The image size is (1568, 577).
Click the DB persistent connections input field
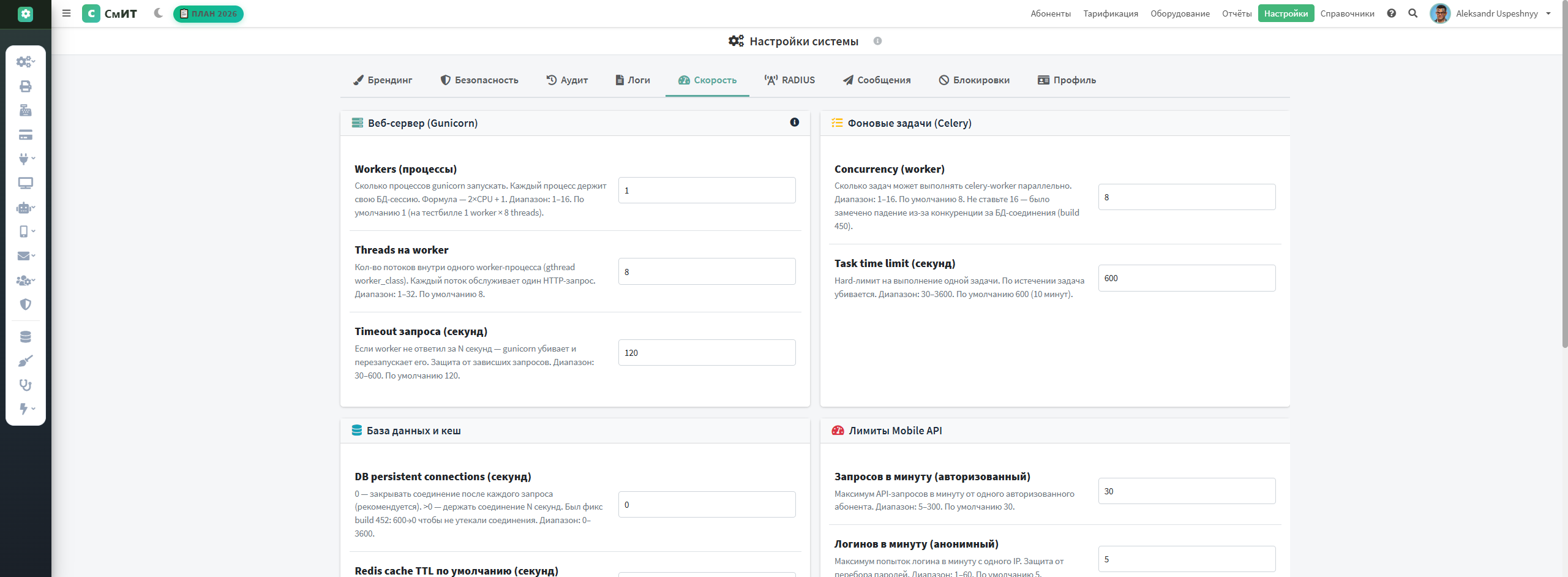click(707, 505)
